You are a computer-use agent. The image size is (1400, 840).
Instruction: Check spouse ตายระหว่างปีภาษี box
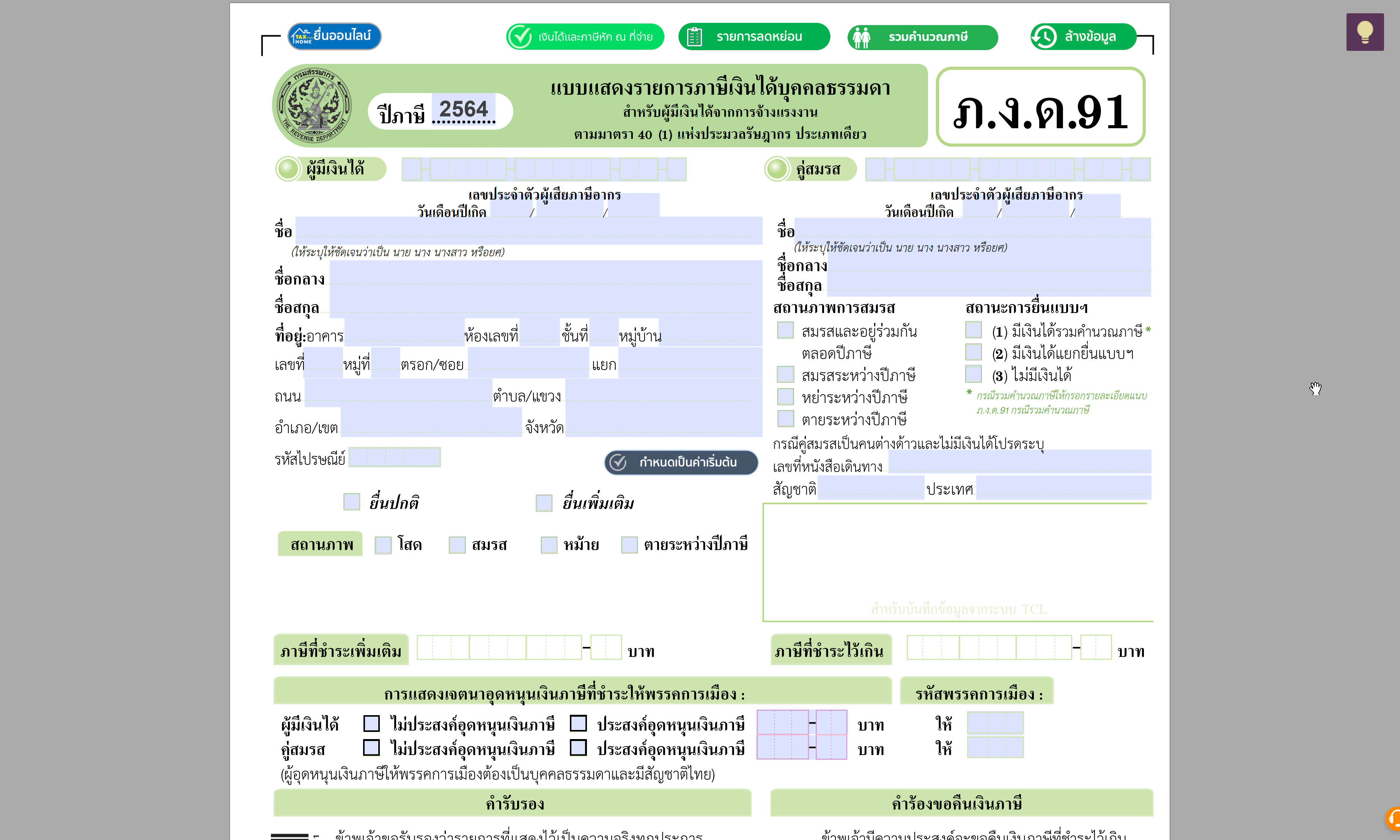pos(785,418)
